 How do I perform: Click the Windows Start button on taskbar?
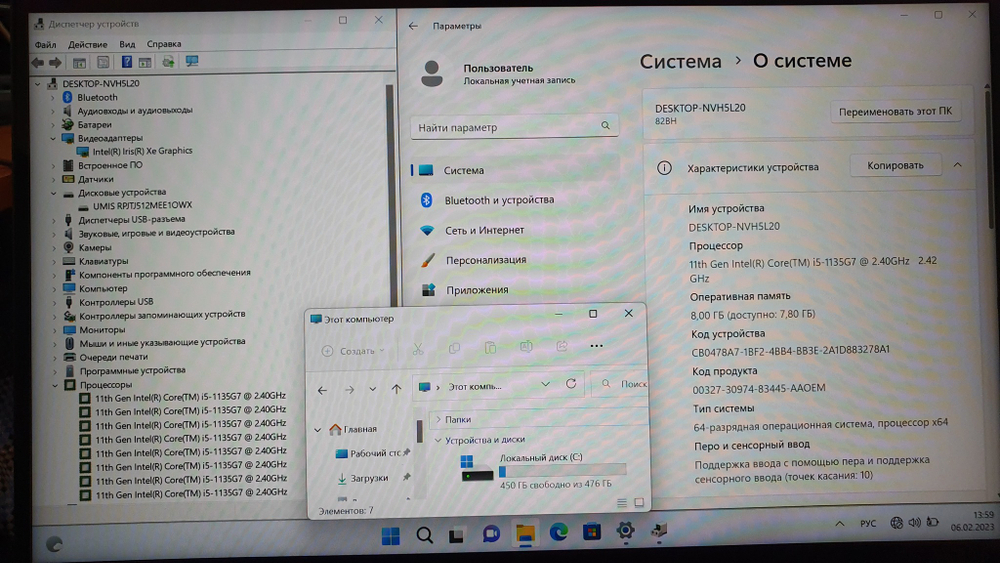click(390, 536)
